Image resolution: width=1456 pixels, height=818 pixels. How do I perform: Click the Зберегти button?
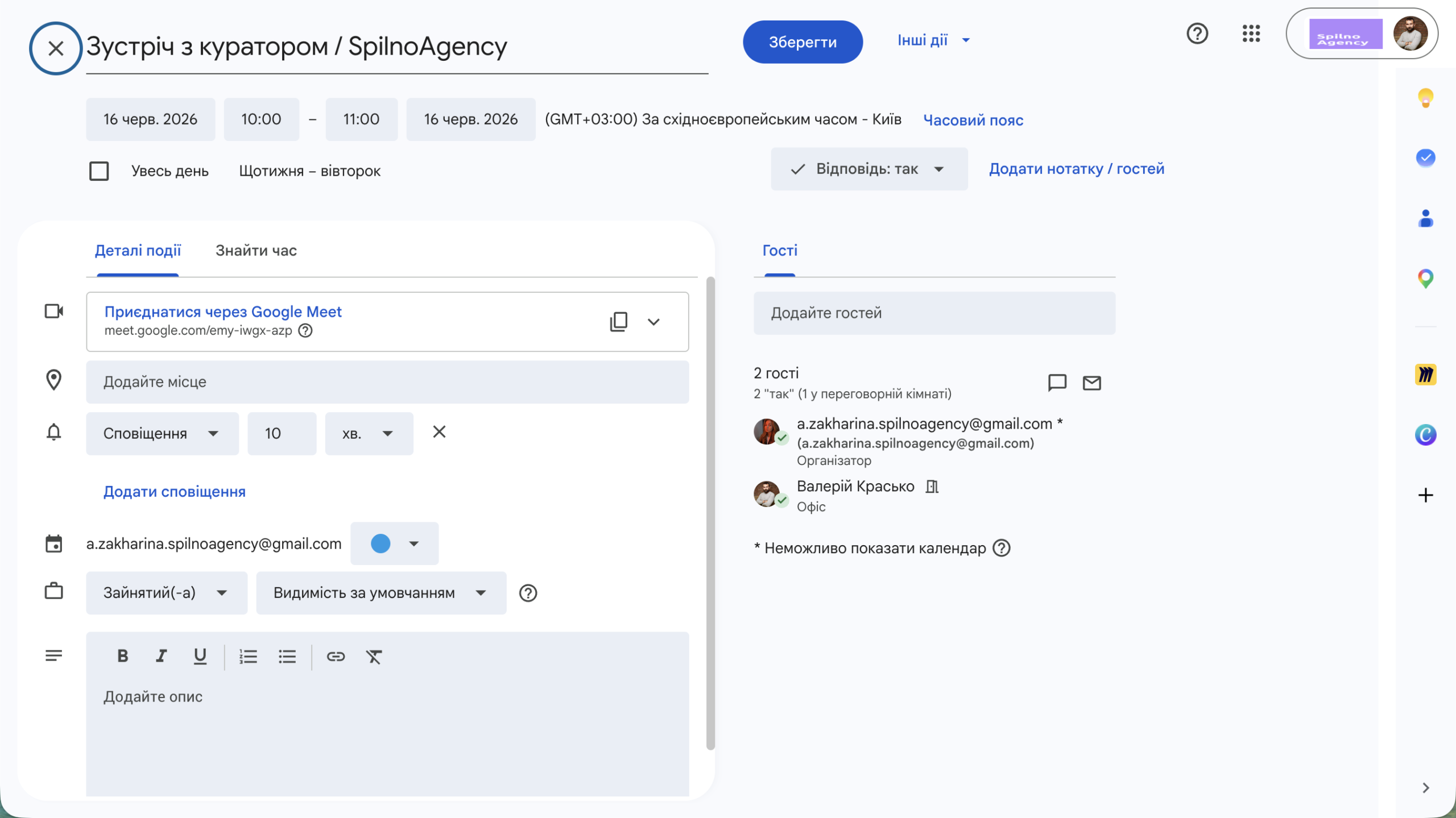(x=803, y=42)
